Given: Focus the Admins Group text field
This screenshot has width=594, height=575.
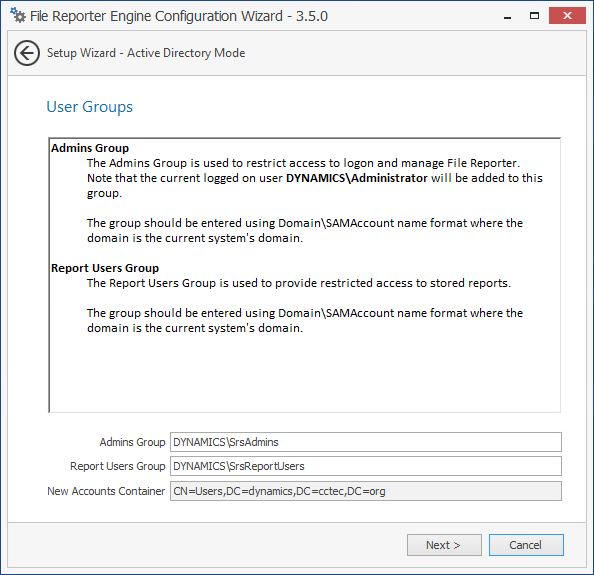Looking at the screenshot, I should coord(366,442).
